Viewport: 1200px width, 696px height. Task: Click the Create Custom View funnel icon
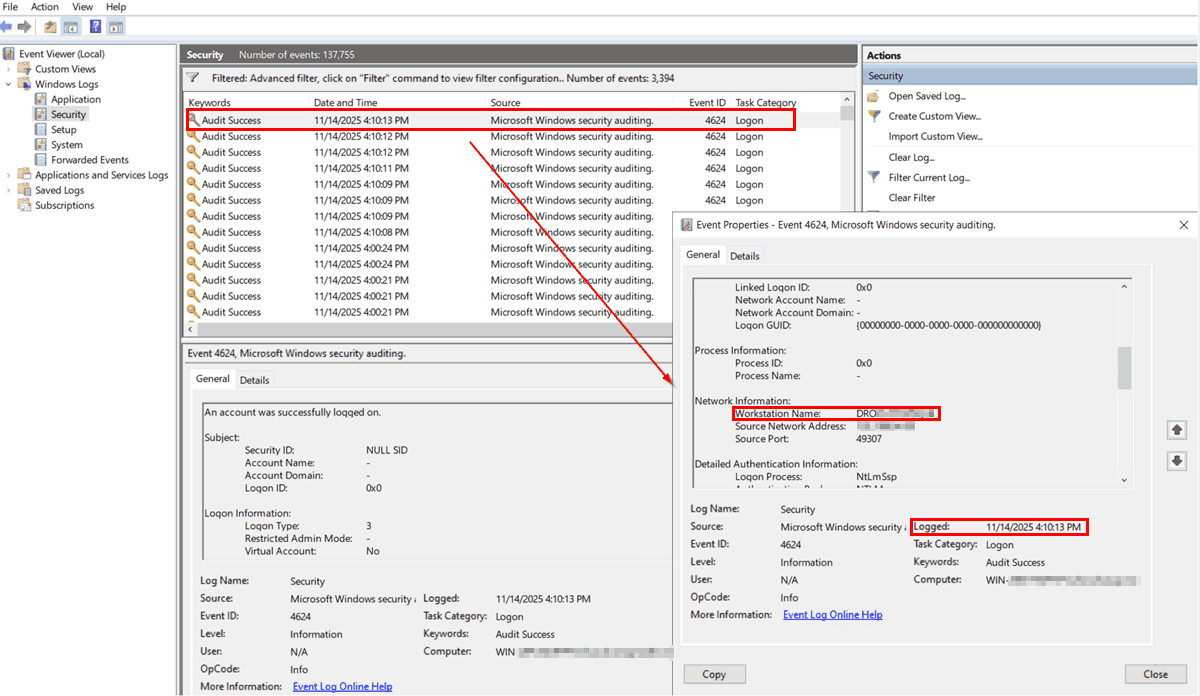[873, 115]
